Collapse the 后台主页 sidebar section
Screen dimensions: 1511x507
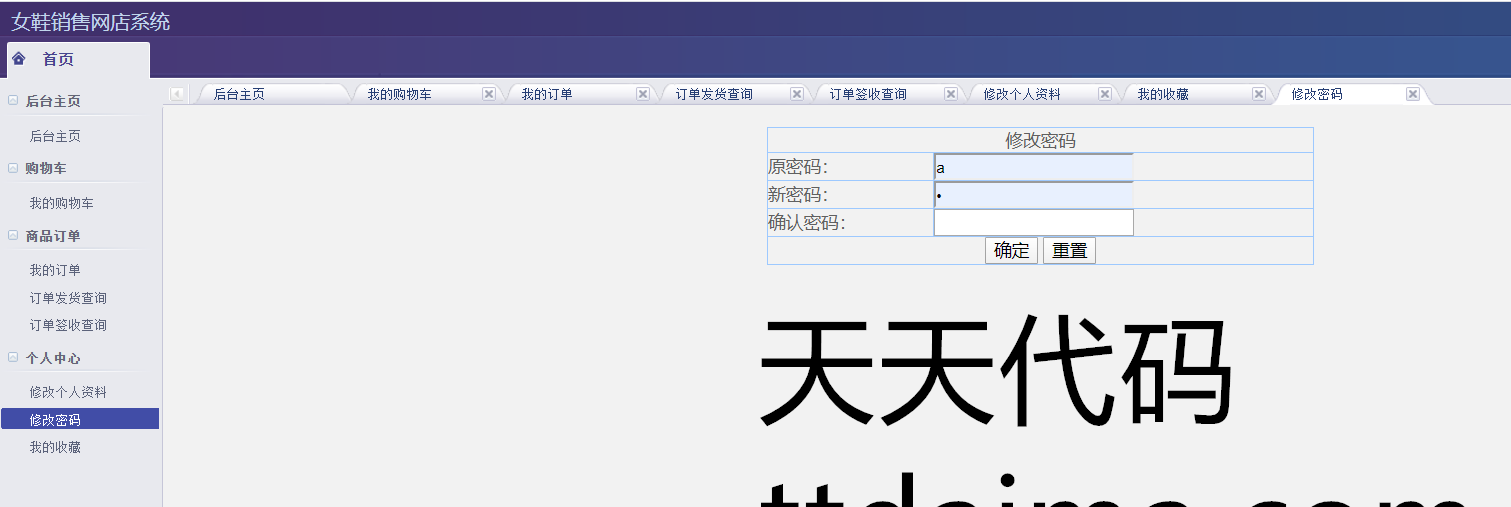13,101
